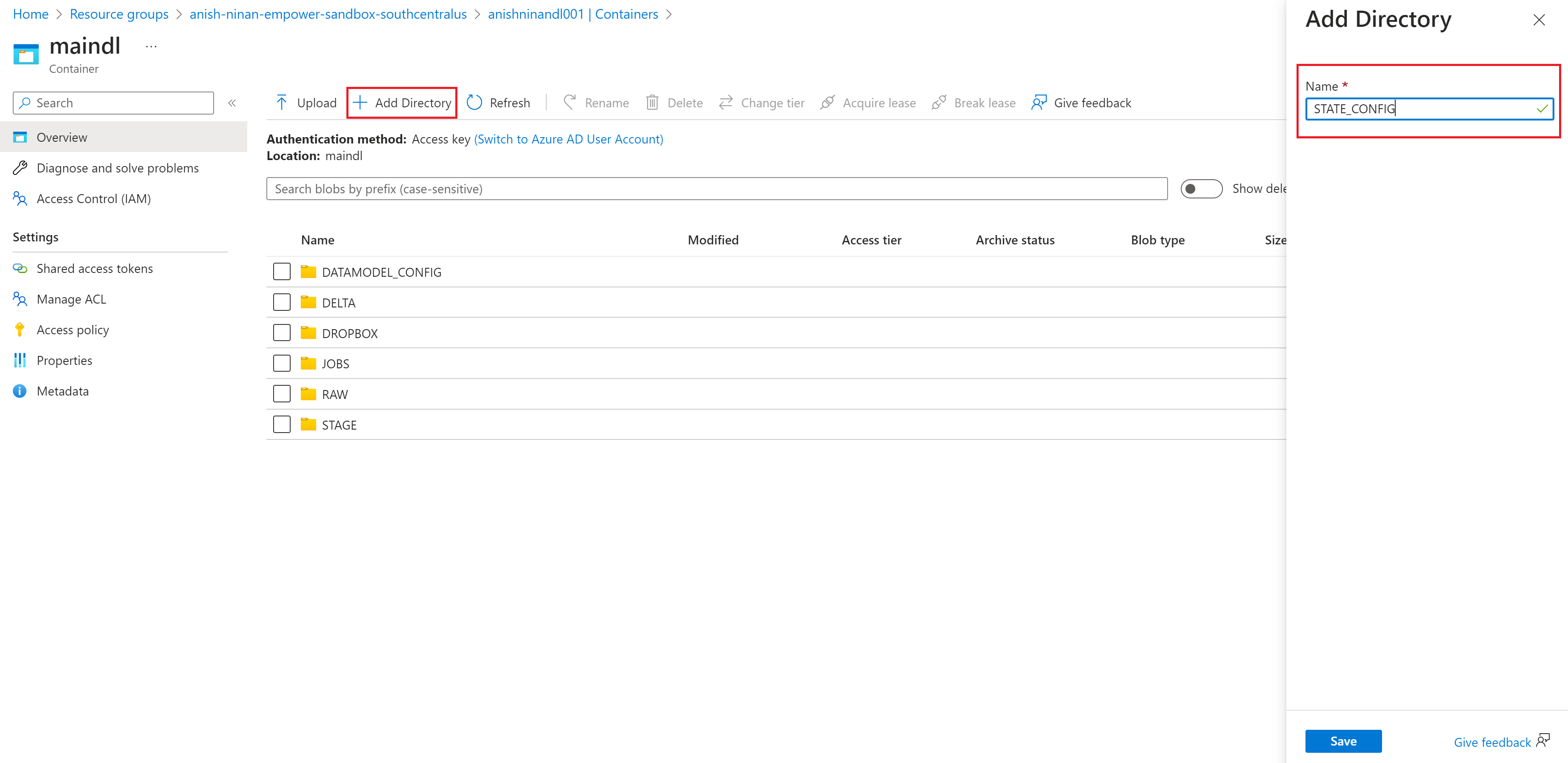Click the Search blobs by prefix field
Viewport: 1568px width, 763px height.
[x=717, y=189]
